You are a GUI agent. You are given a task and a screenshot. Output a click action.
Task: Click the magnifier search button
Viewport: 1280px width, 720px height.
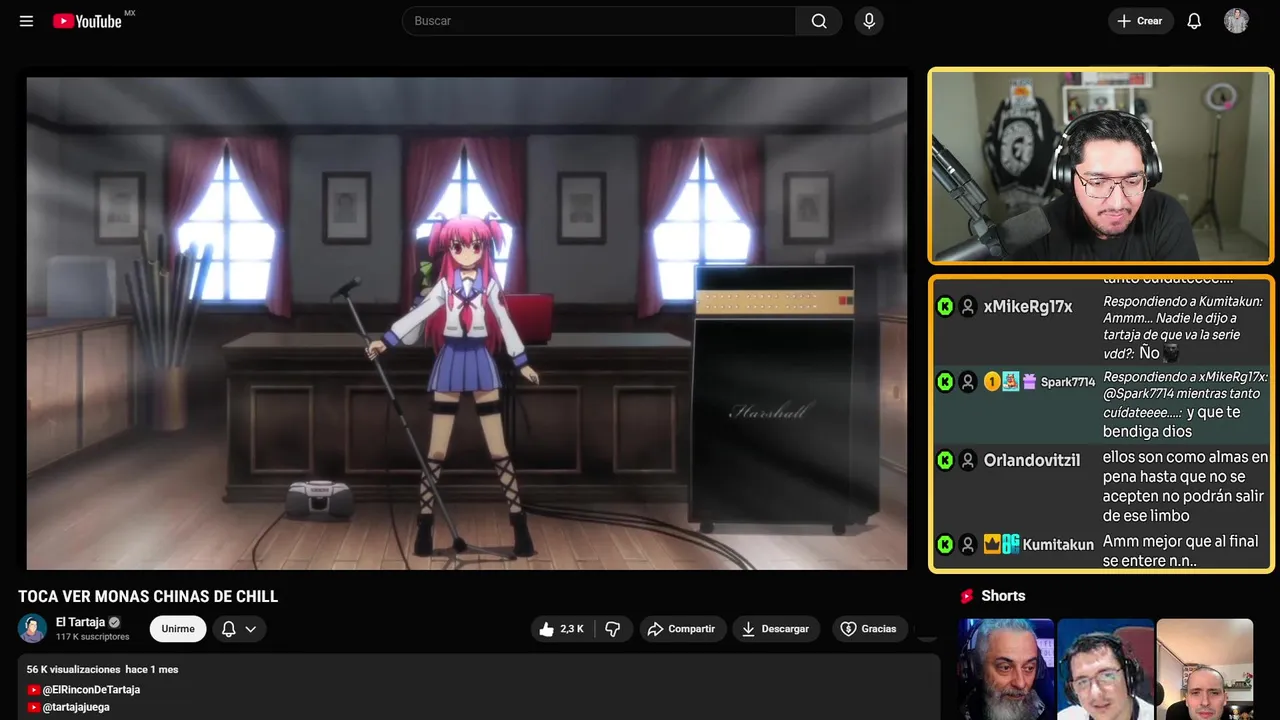[819, 21]
